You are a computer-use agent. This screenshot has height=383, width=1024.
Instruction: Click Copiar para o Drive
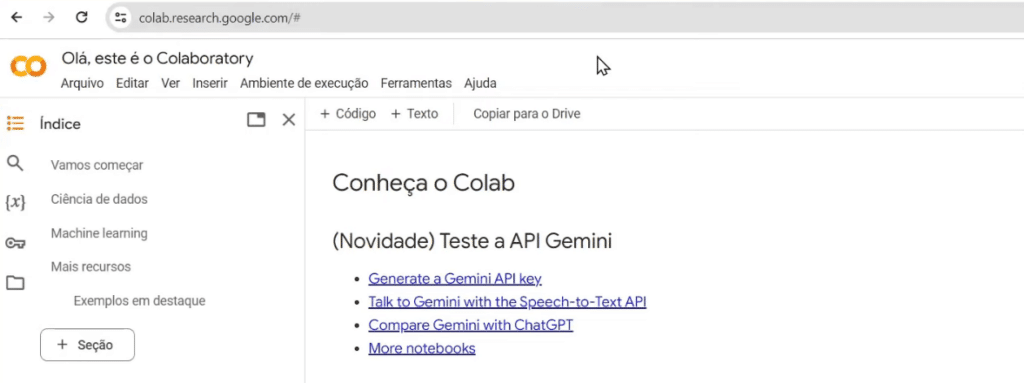point(527,114)
